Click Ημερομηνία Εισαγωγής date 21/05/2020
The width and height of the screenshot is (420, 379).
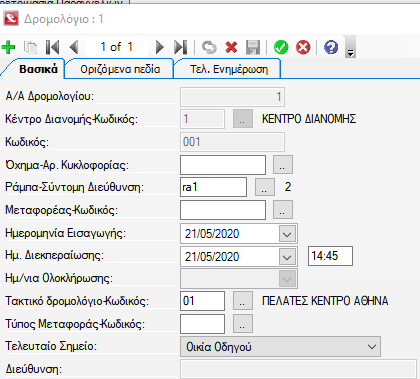[212, 234]
